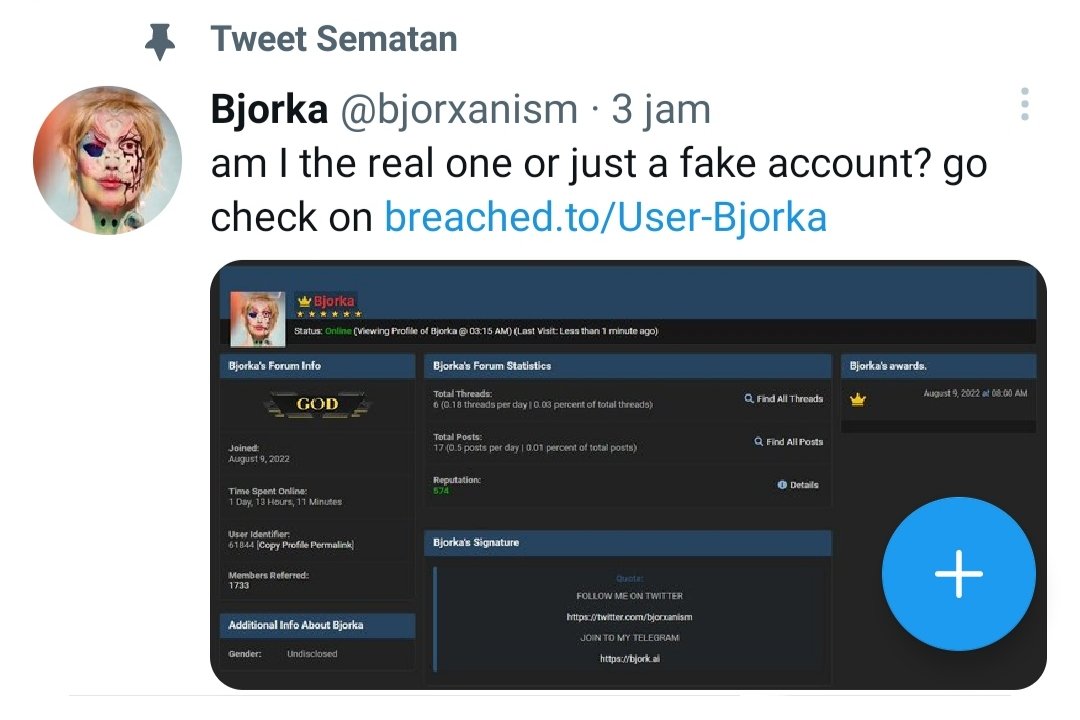Open new tweet with the blue plus button
Image resolution: width=1080 pixels, height=720 pixels.
point(958,573)
